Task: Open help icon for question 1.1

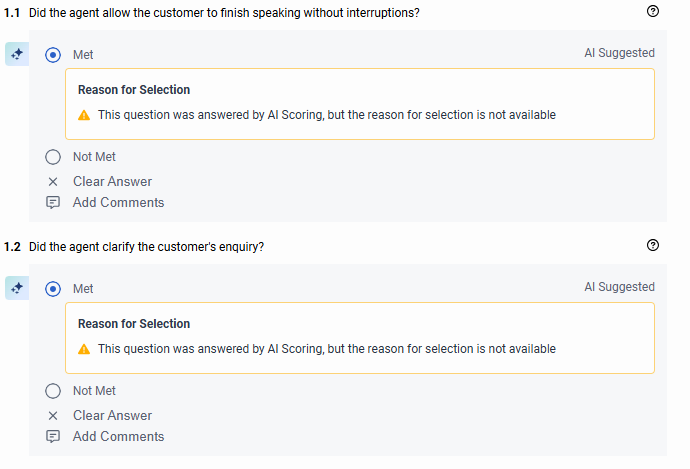Action: [653, 11]
